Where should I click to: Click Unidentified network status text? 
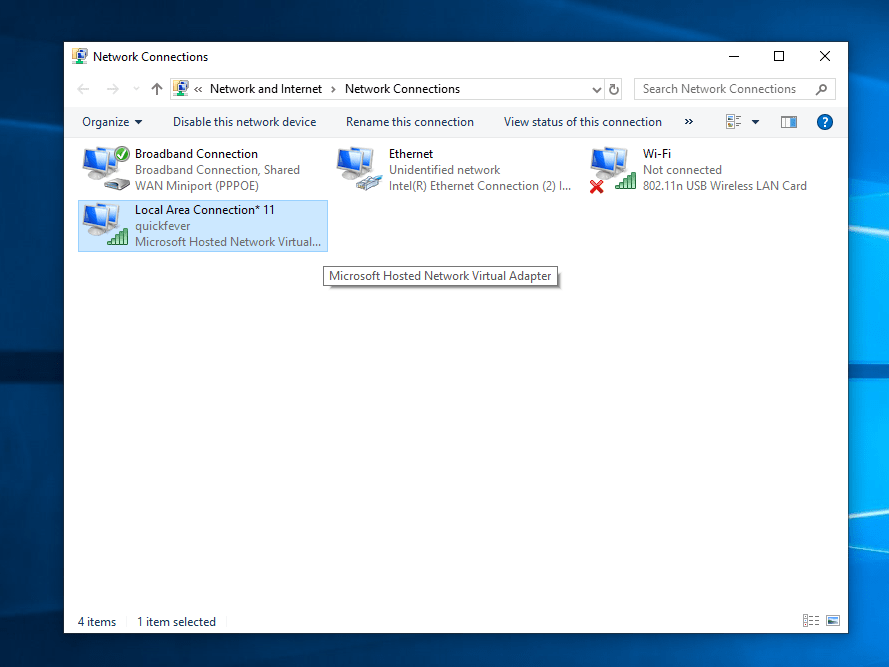(444, 170)
